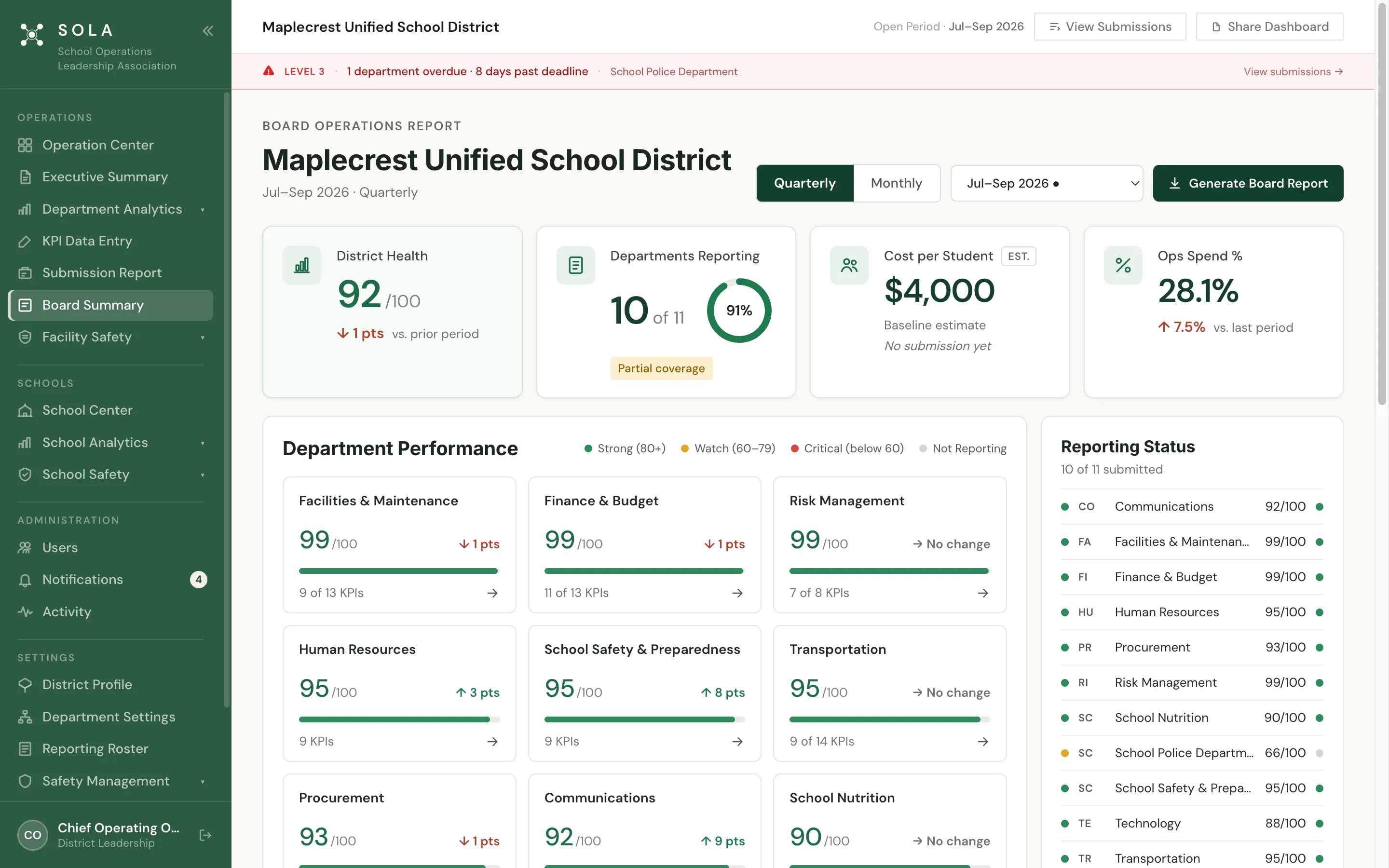Image resolution: width=1389 pixels, height=868 pixels.
Task: Open Reporting Roster settings
Action: click(x=111, y=749)
